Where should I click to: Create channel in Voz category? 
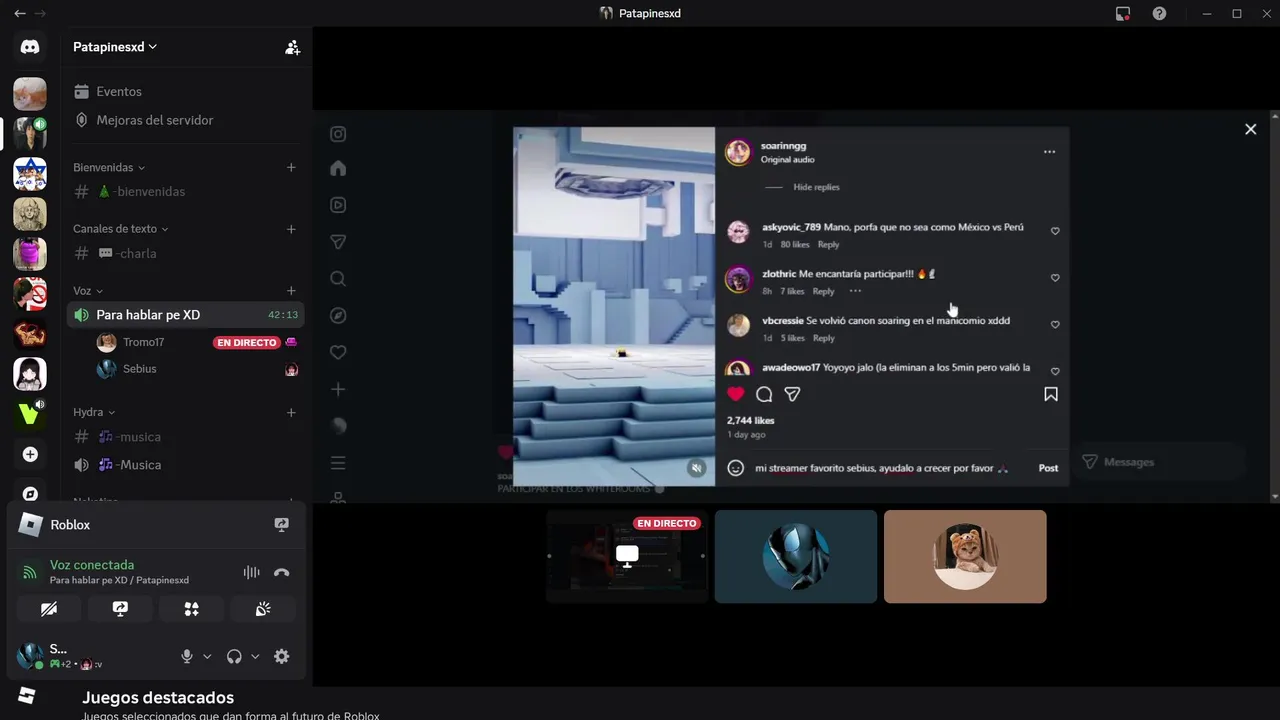(x=291, y=291)
